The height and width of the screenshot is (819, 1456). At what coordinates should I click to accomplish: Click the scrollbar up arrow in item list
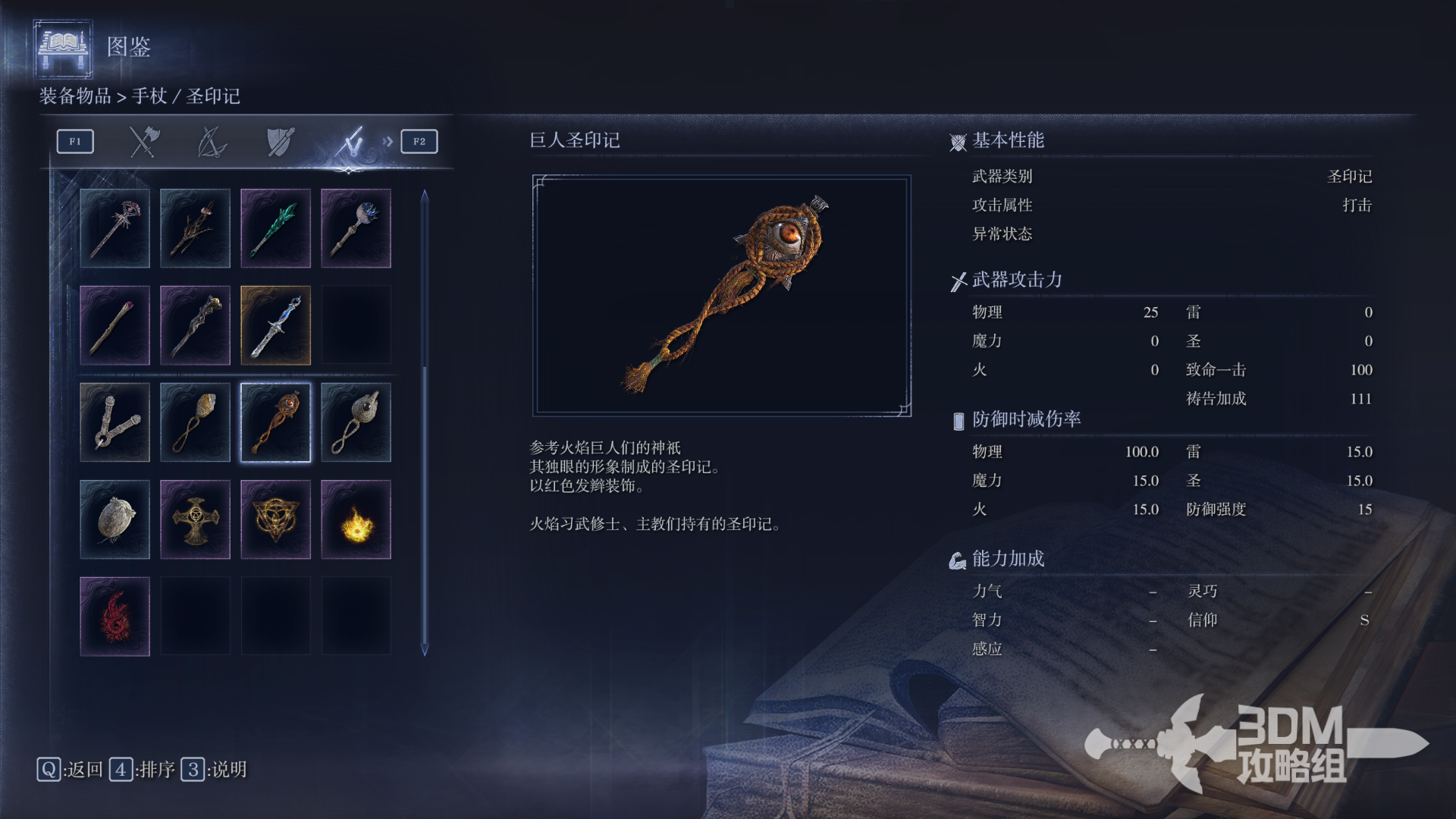(x=425, y=196)
